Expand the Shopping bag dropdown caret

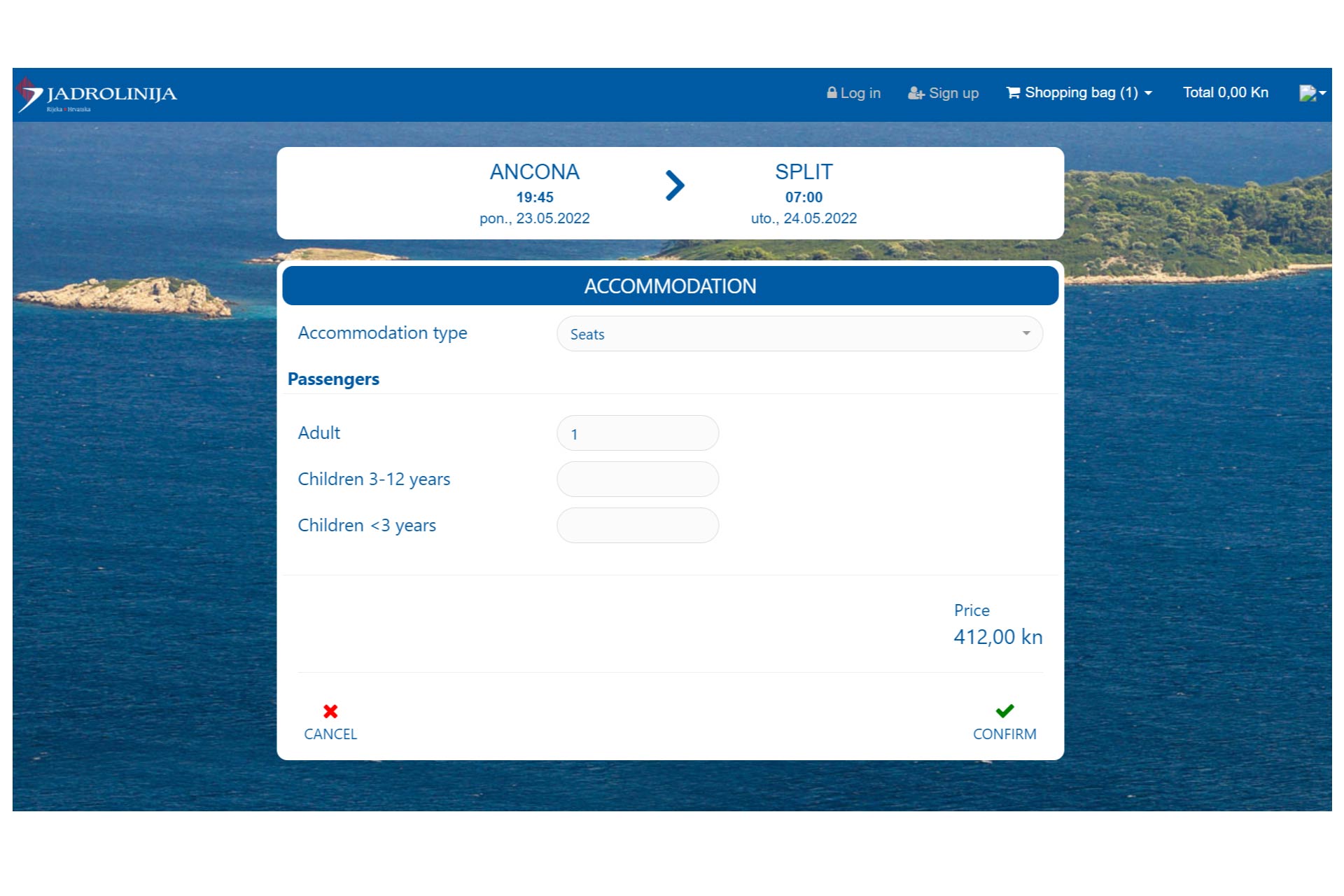click(x=1148, y=93)
